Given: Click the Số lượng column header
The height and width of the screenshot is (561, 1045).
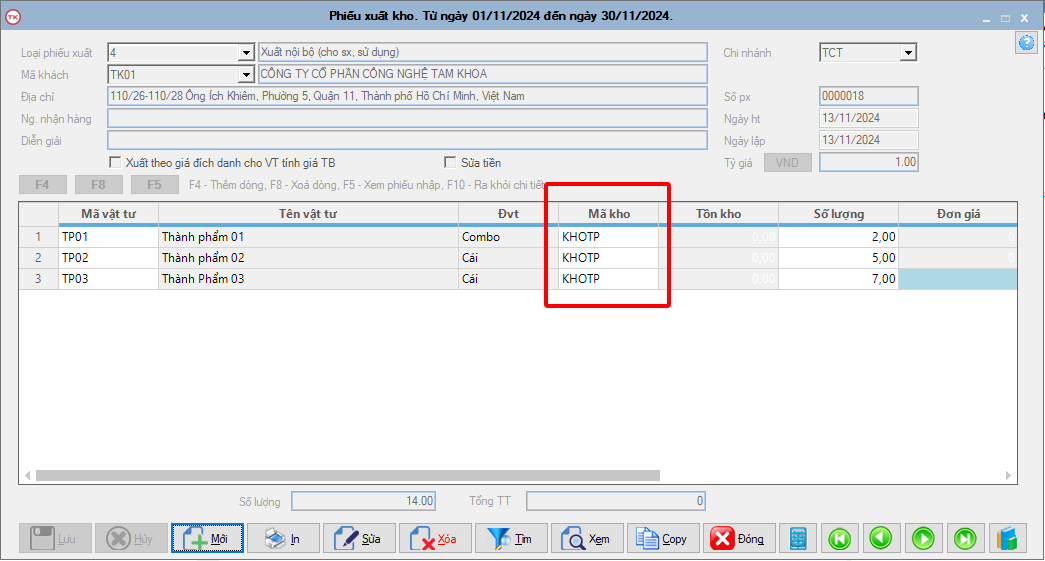Looking at the screenshot, I should tap(837, 213).
